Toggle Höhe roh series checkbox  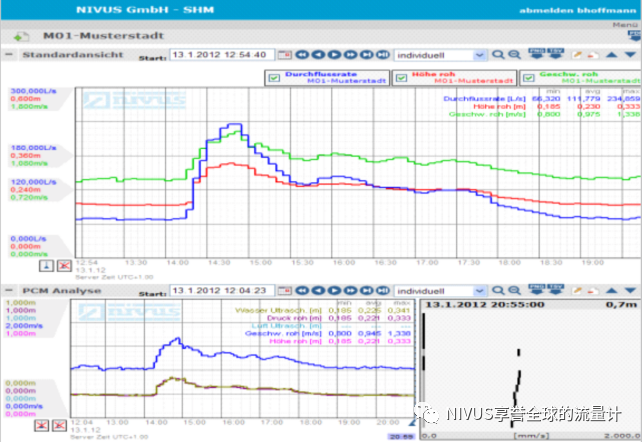pos(401,78)
